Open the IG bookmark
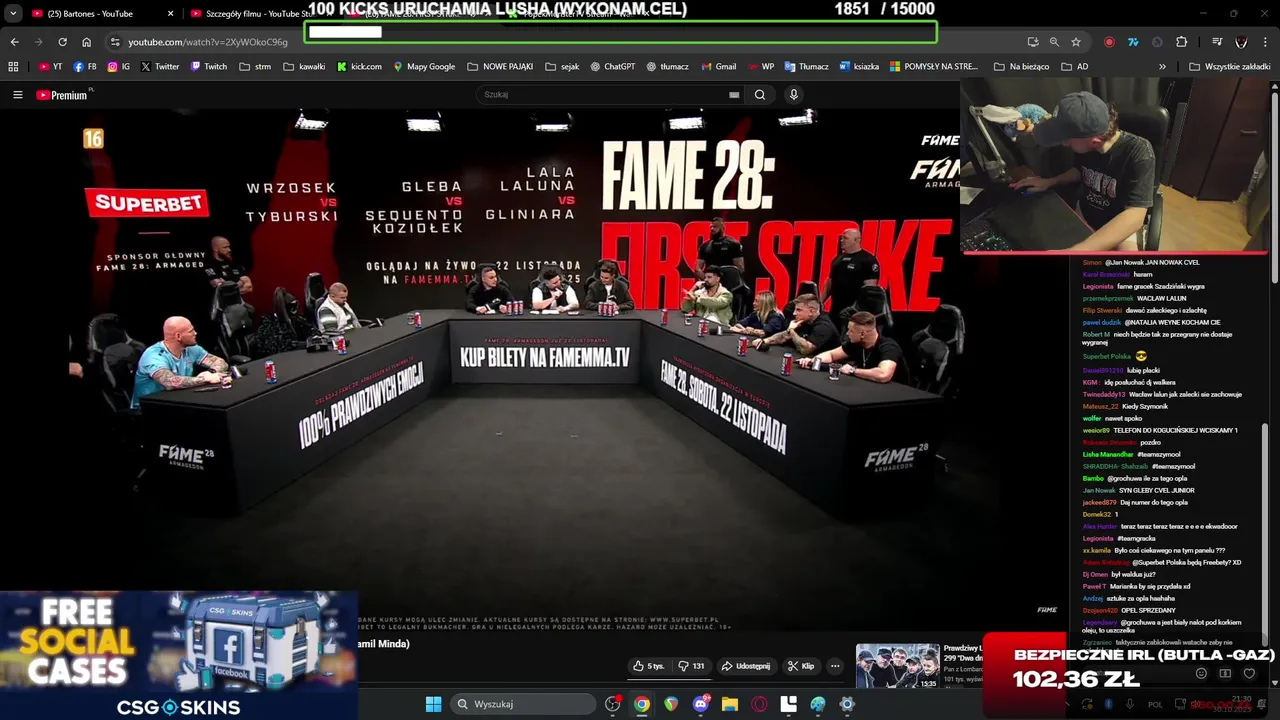This screenshot has height=720, width=1280. tap(119, 67)
